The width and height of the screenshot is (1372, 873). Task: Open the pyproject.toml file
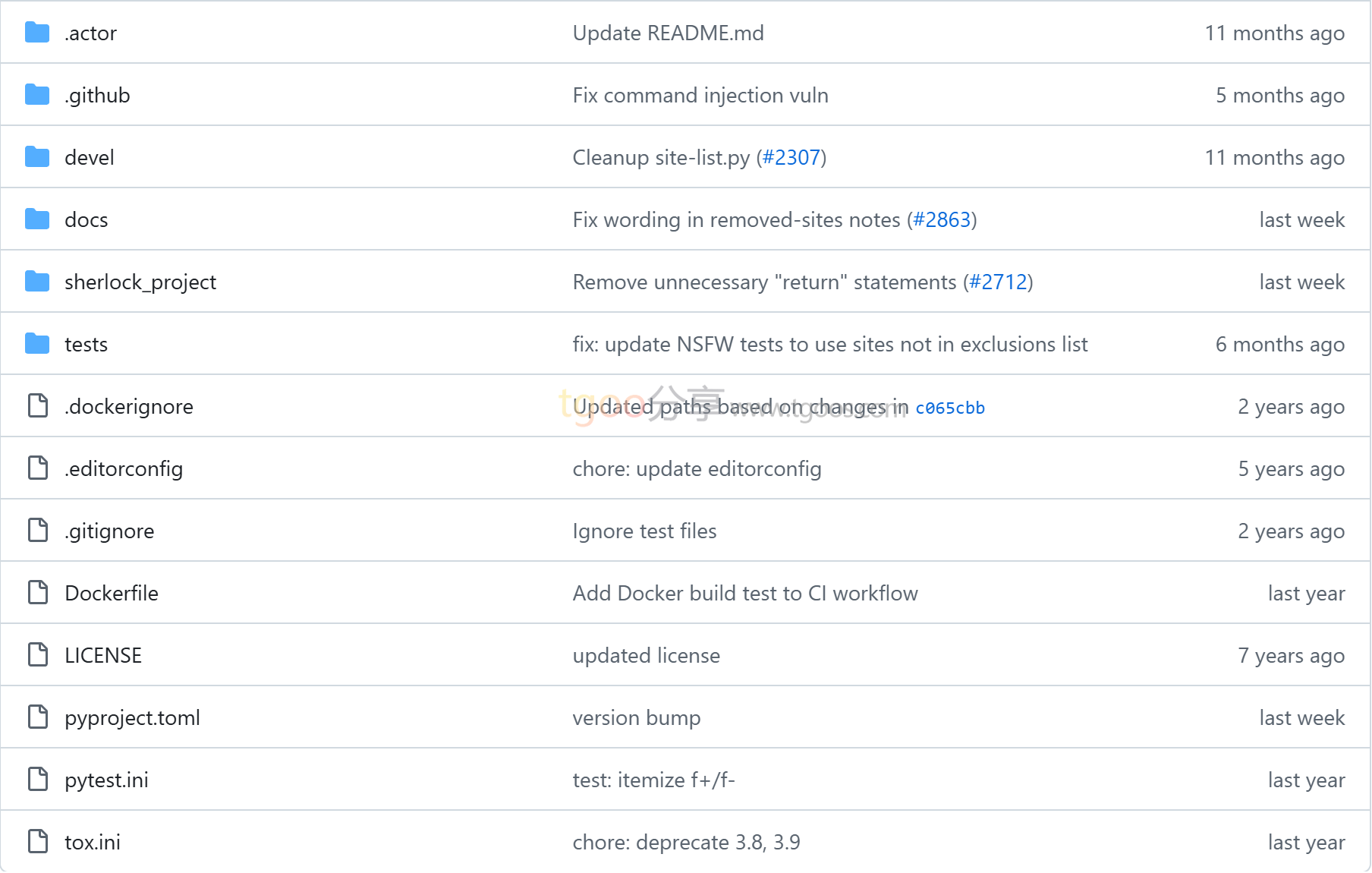[132, 718]
